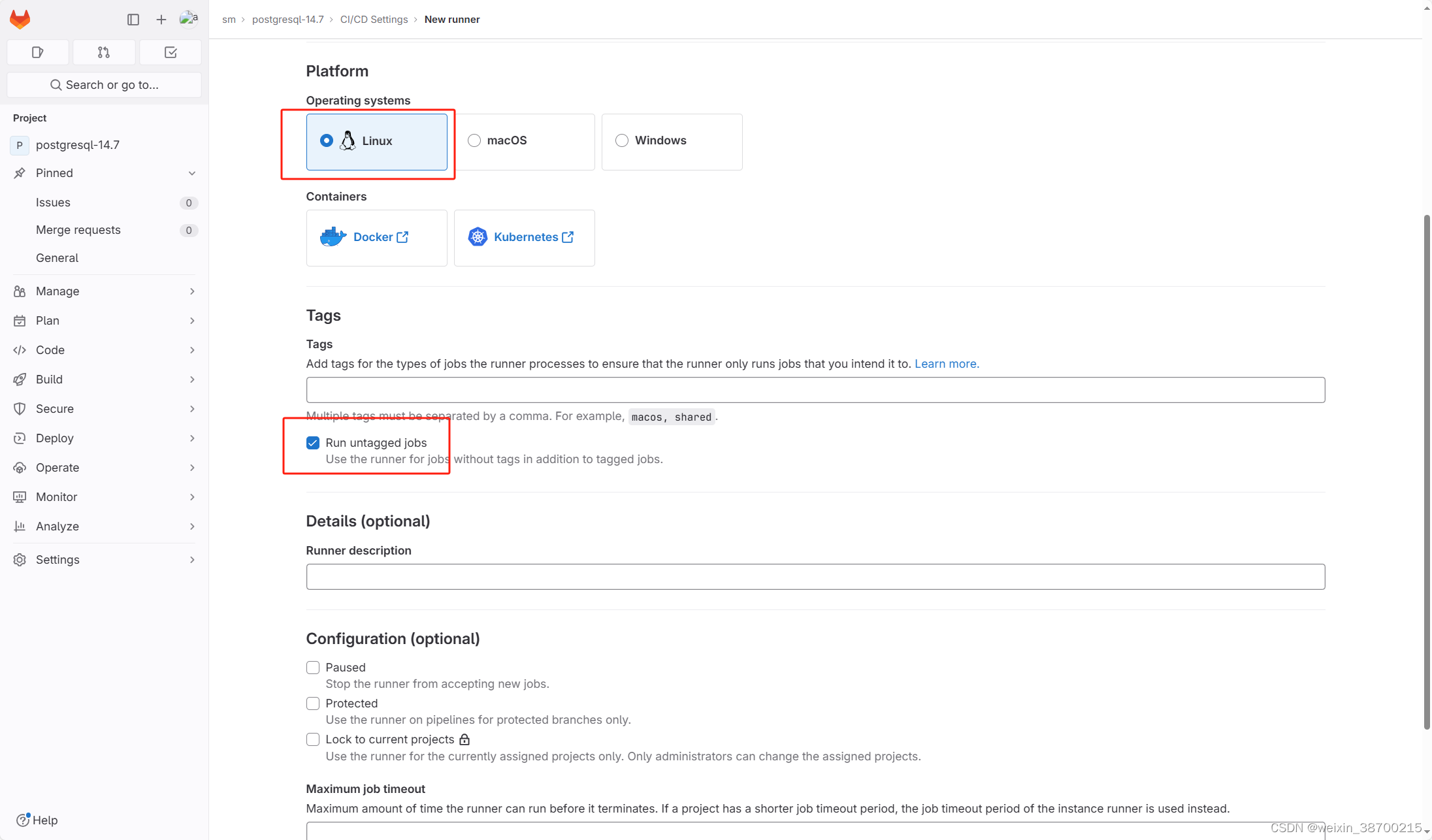Click the Learn more link about tags
The height and width of the screenshot is (840, 1432).
click(x=946, y=364)
